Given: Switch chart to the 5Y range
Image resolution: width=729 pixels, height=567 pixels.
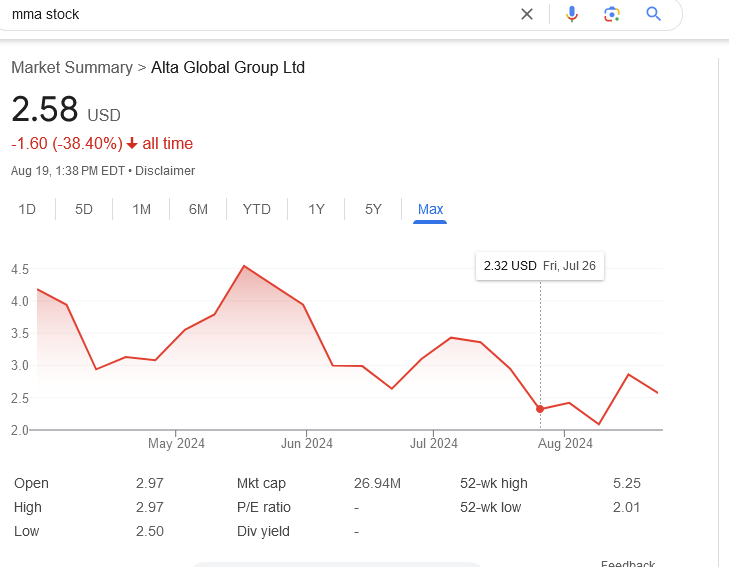Looking at the screenshot, I should pyautogui.click(x=373, y=209).
